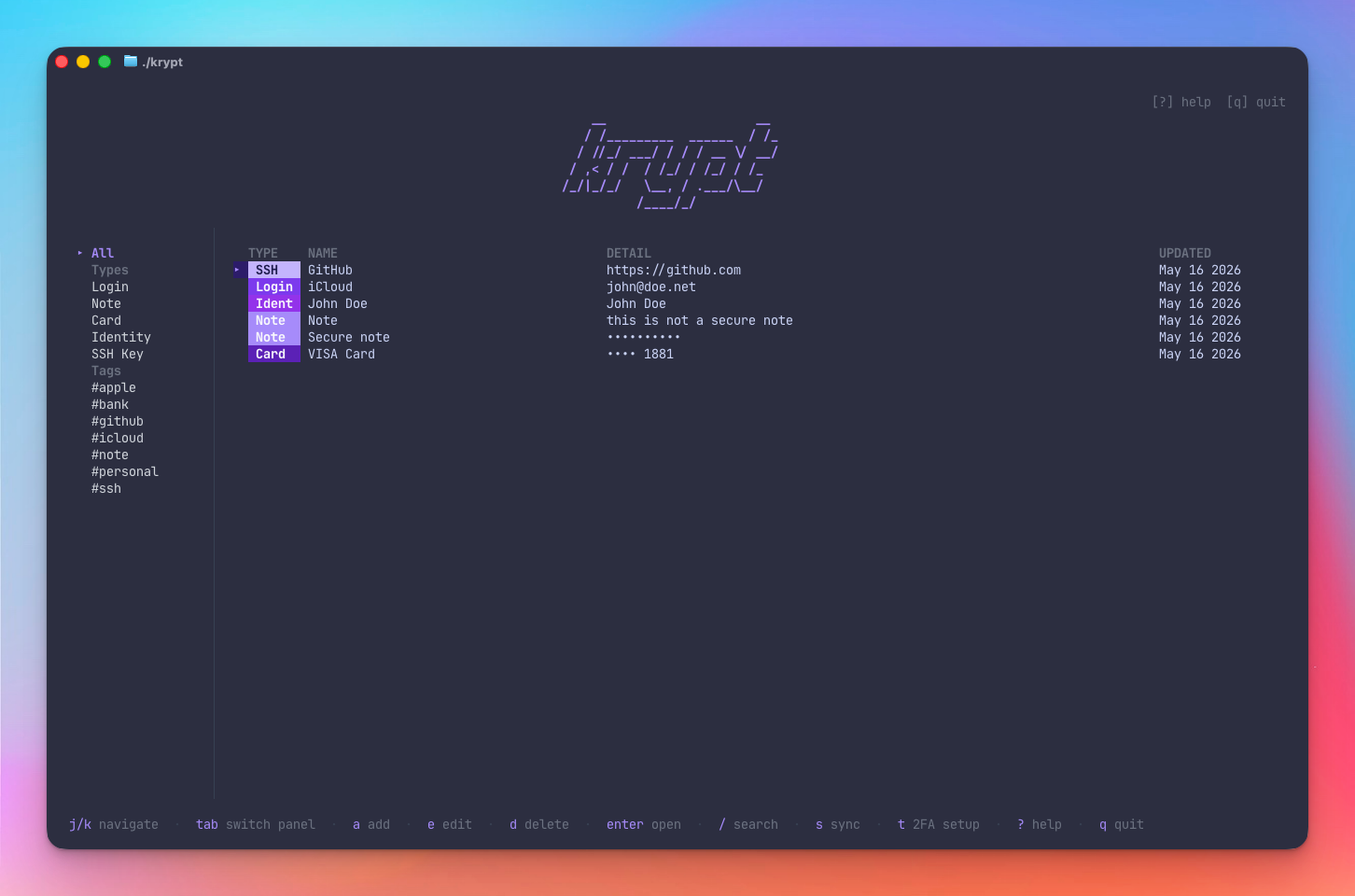Click the 'enter open' shortcut in footer
The width and height of the screenshot is (1355, 896).
644,824
